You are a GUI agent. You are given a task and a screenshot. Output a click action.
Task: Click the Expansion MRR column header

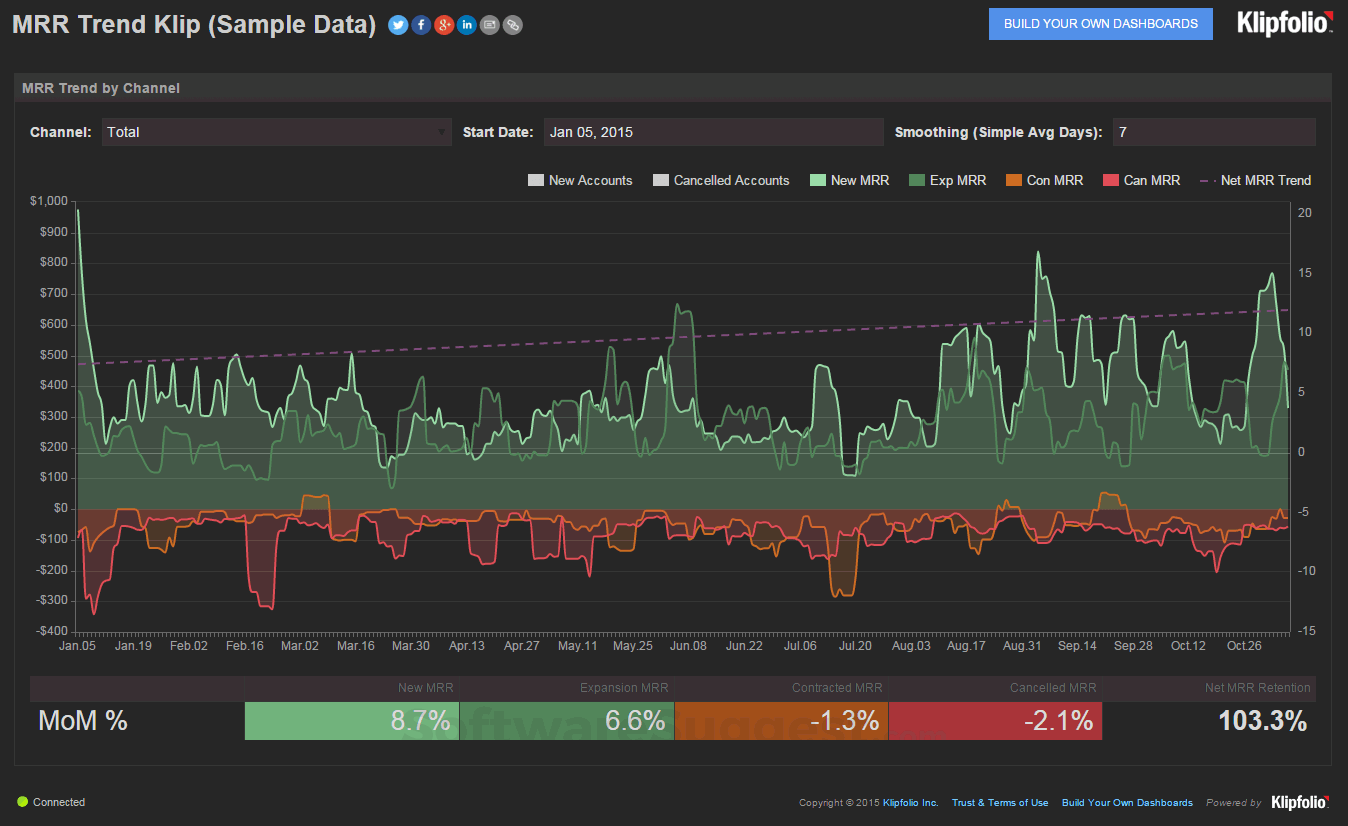pyautogui.click(x=624, y=688)
